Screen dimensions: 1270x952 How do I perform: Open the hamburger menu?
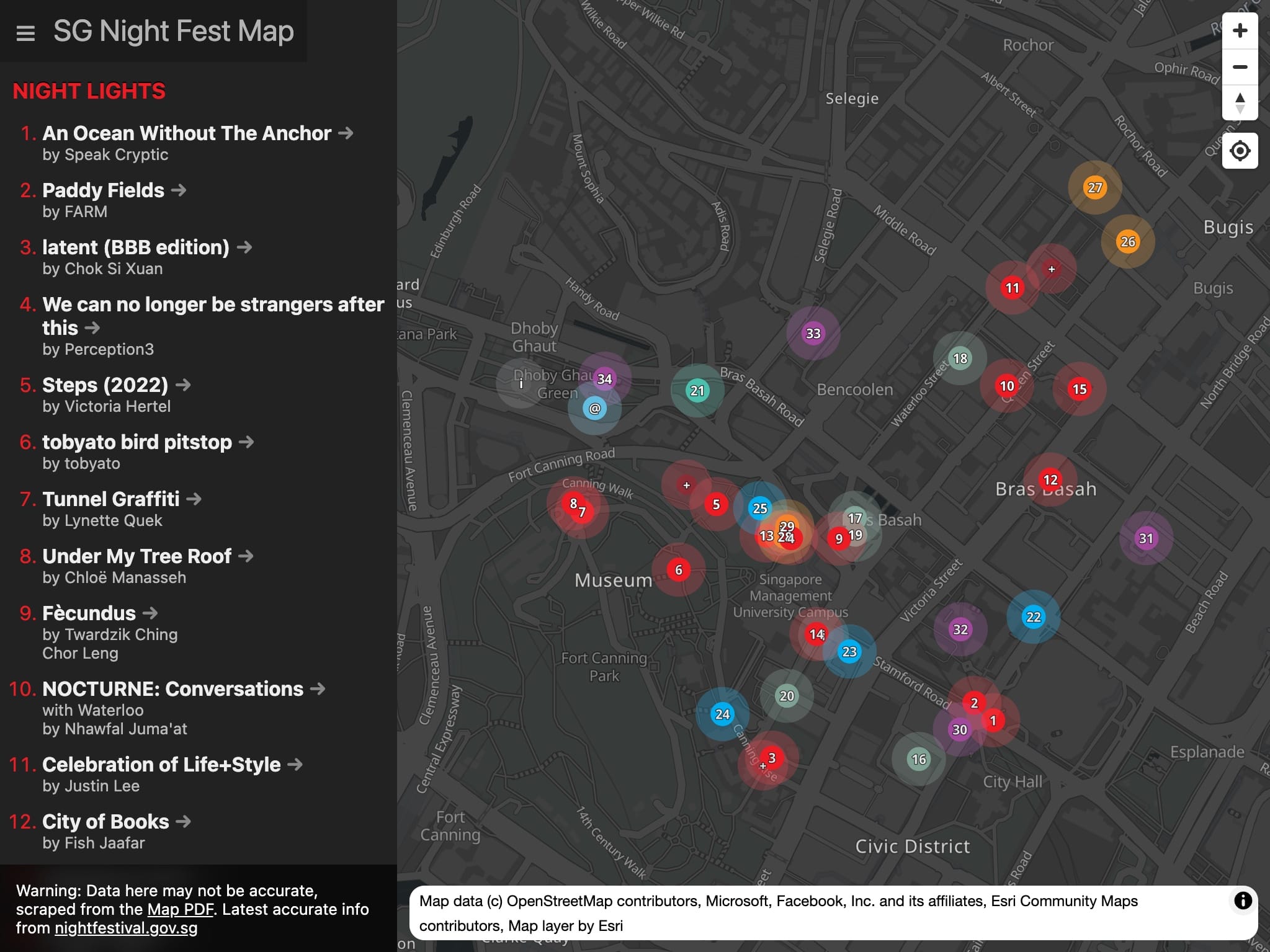coord(25,33)
